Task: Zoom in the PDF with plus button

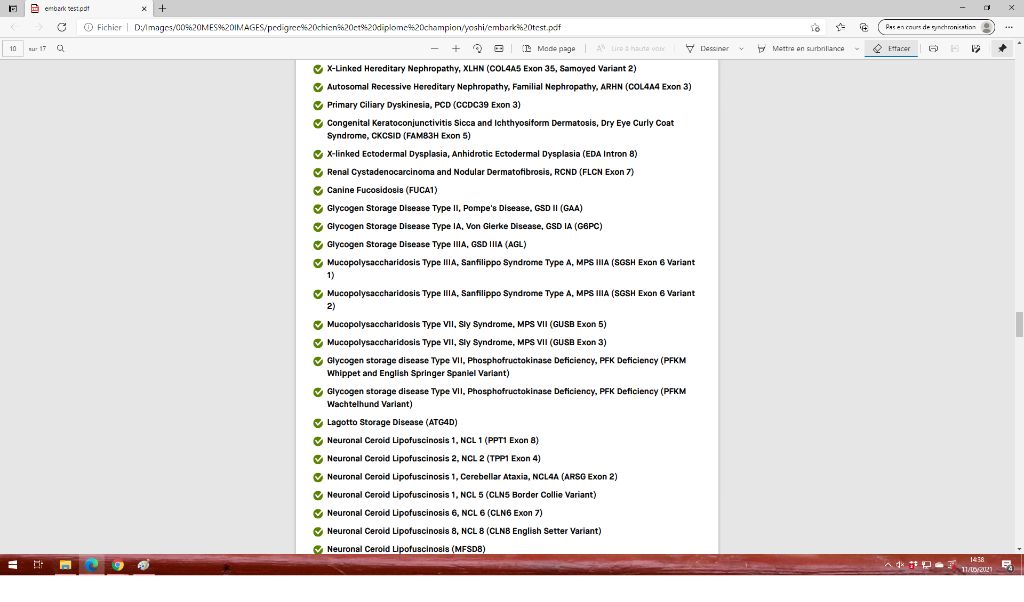Action: [456, 48]
